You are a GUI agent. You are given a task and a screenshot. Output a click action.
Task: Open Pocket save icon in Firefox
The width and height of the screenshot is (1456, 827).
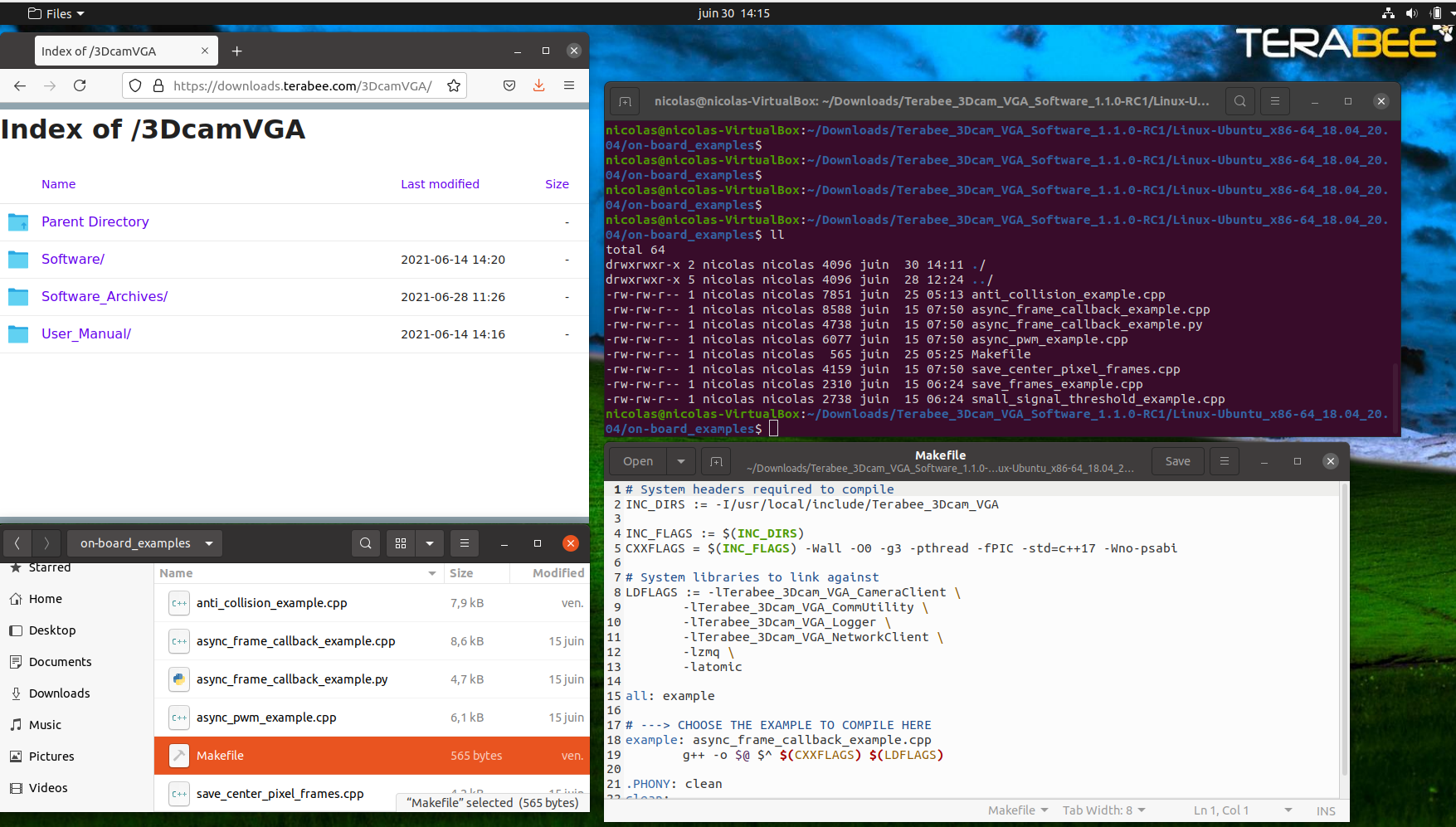pos(509,85)
